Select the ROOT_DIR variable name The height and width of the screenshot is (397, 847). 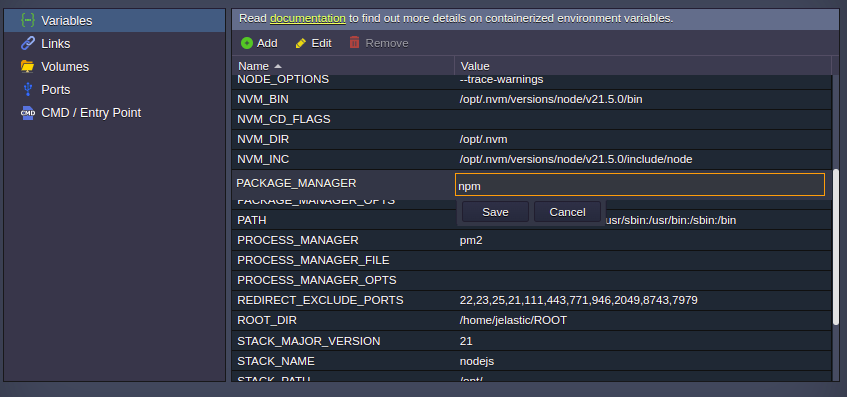pyautogui.click(x=267, y=320)
